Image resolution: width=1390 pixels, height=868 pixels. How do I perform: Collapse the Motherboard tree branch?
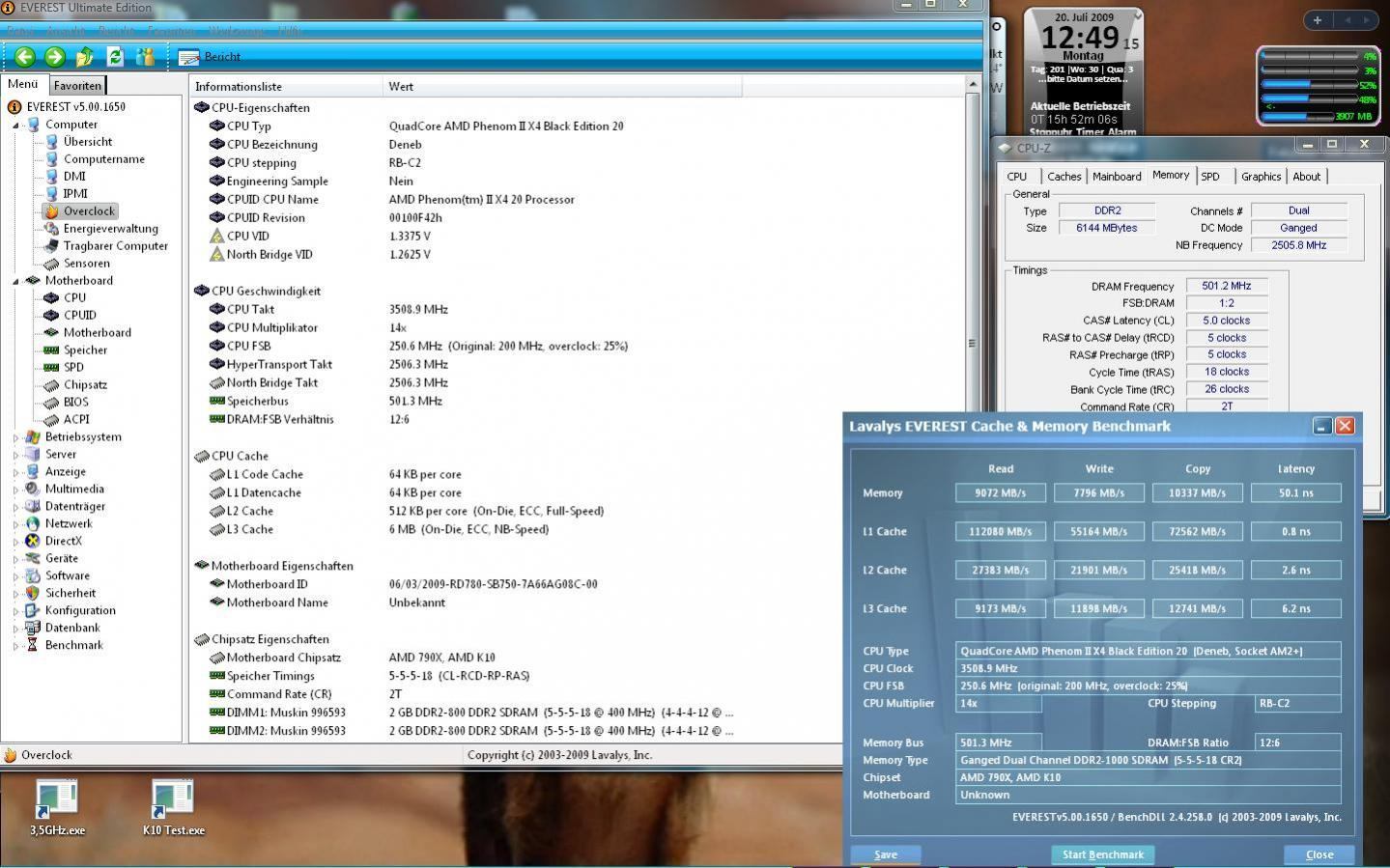click(x=15, y=281)
